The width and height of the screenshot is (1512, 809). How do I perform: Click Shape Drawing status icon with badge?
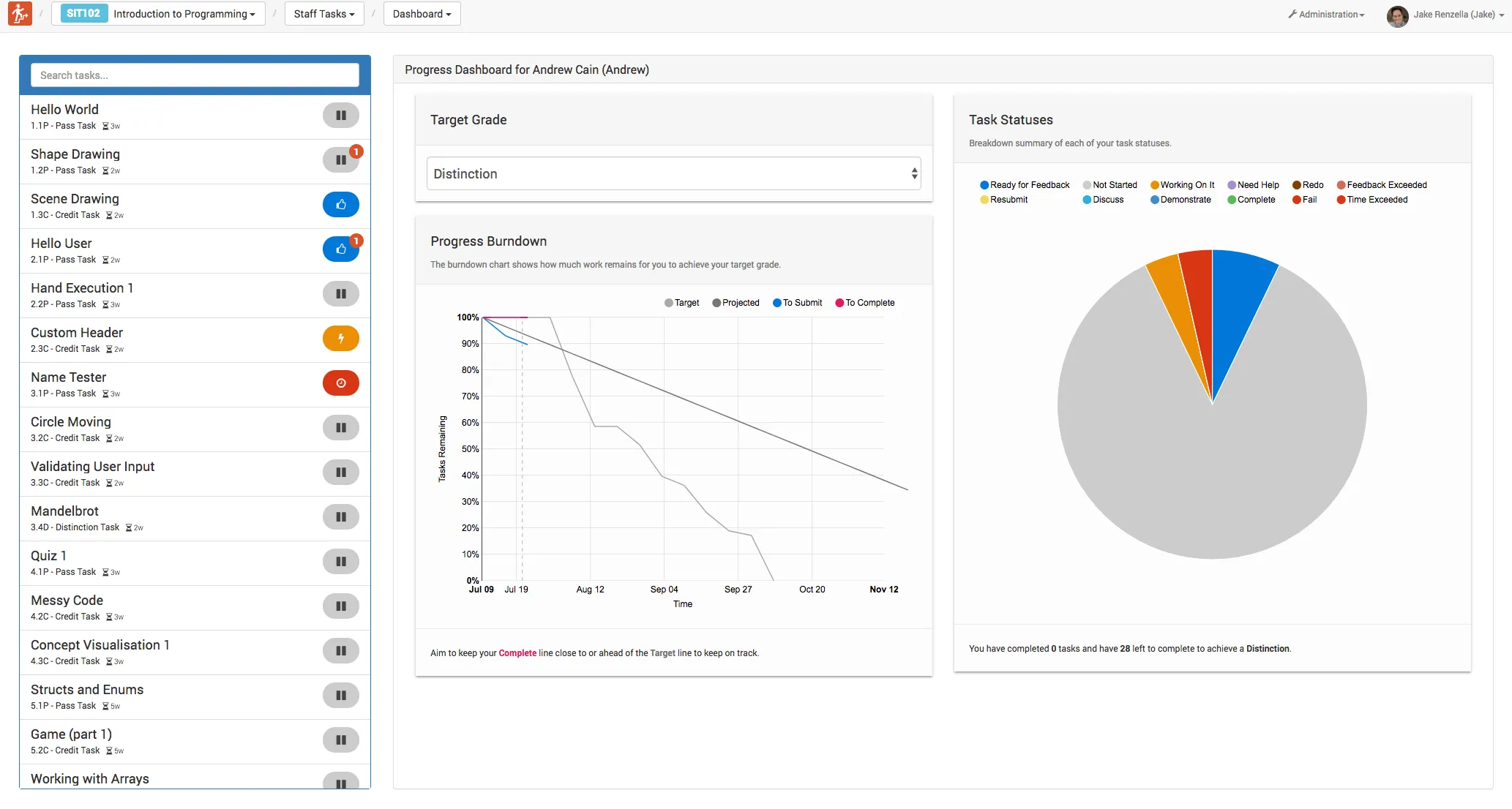[x=340, y=160]
